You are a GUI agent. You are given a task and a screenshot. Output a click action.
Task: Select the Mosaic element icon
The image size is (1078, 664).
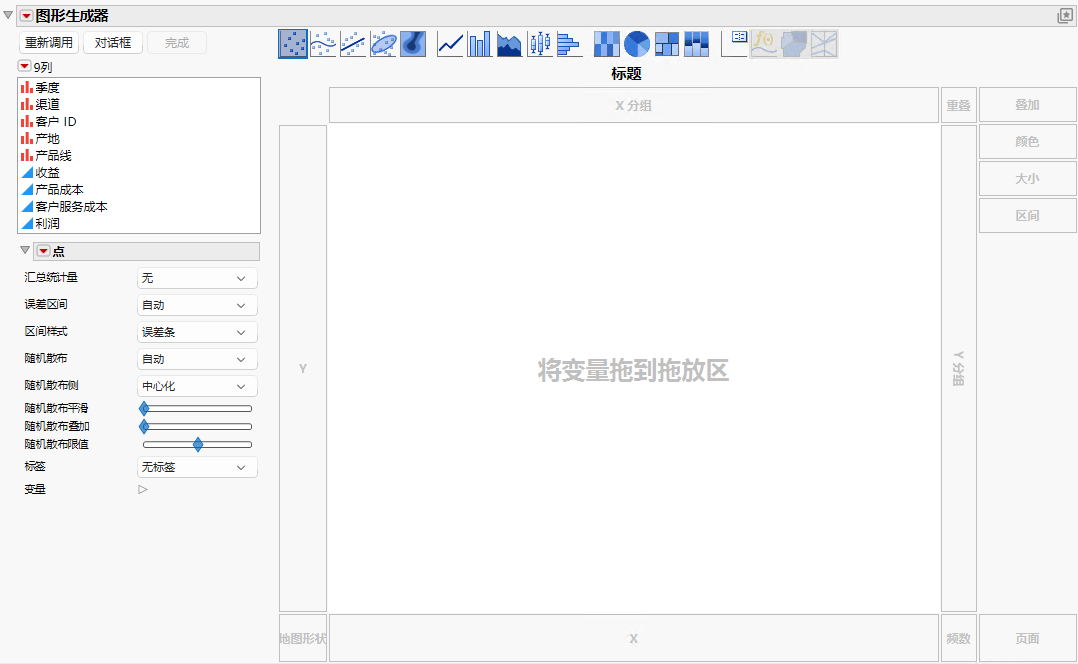point(696,44)
